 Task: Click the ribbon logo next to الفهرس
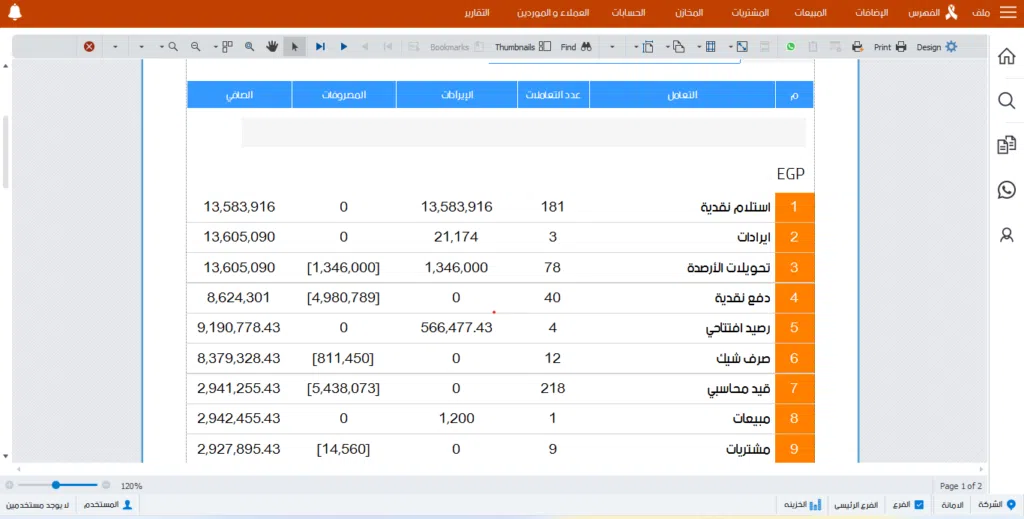click(952, 12)
